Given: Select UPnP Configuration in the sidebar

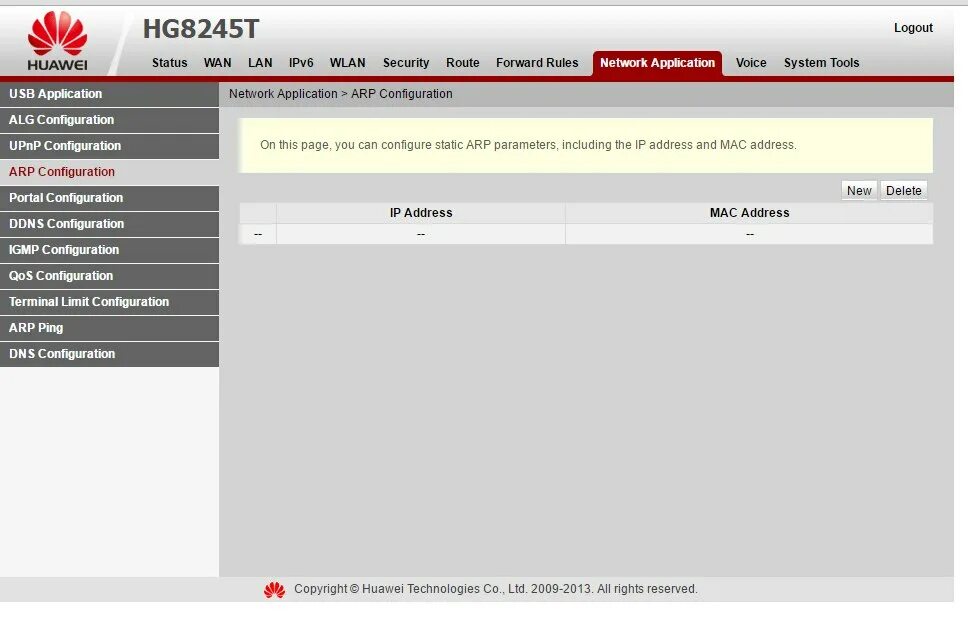Looking at the screenshot, I should coord(109,146).
